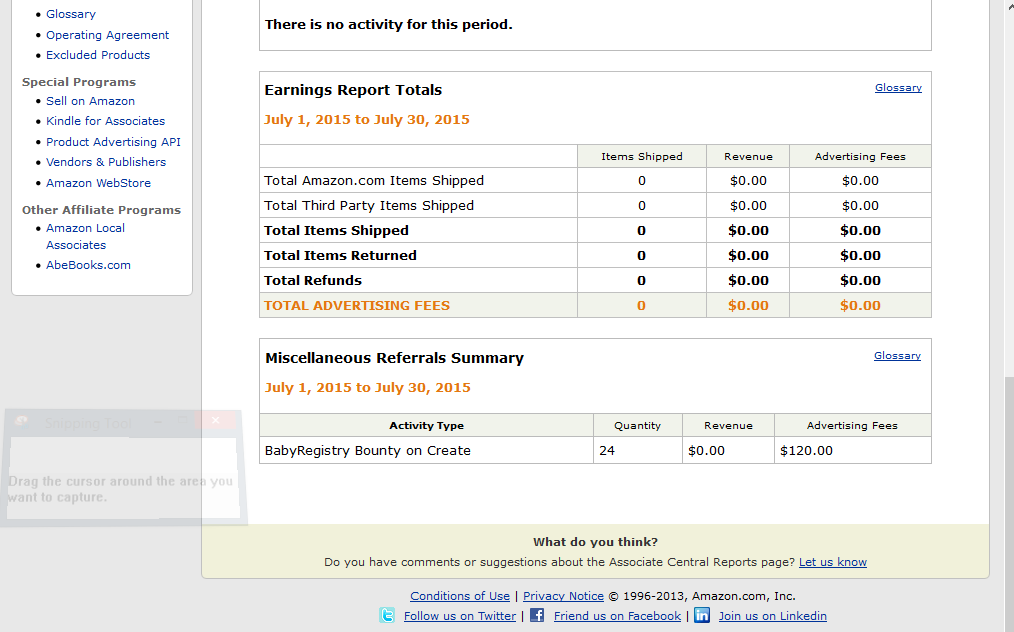Screen dimensions: 1014x632
Task: Open Kindle for Associates link
Action: [105, 121]
